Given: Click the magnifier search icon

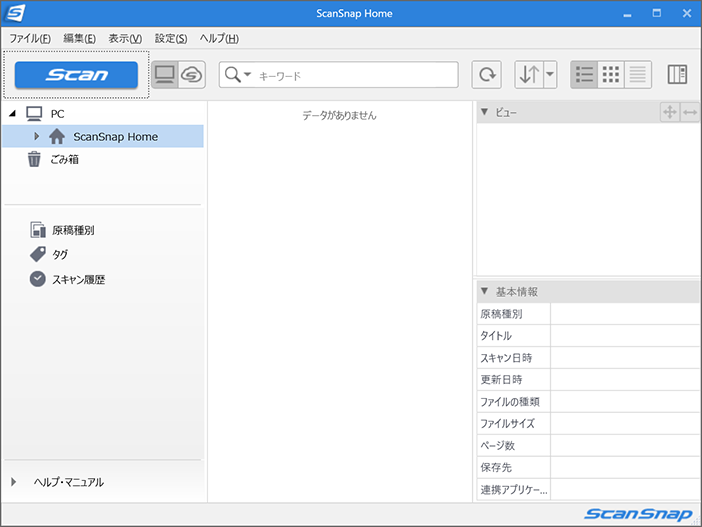Looking at the screenshot, I should click(x=232, y=74).
